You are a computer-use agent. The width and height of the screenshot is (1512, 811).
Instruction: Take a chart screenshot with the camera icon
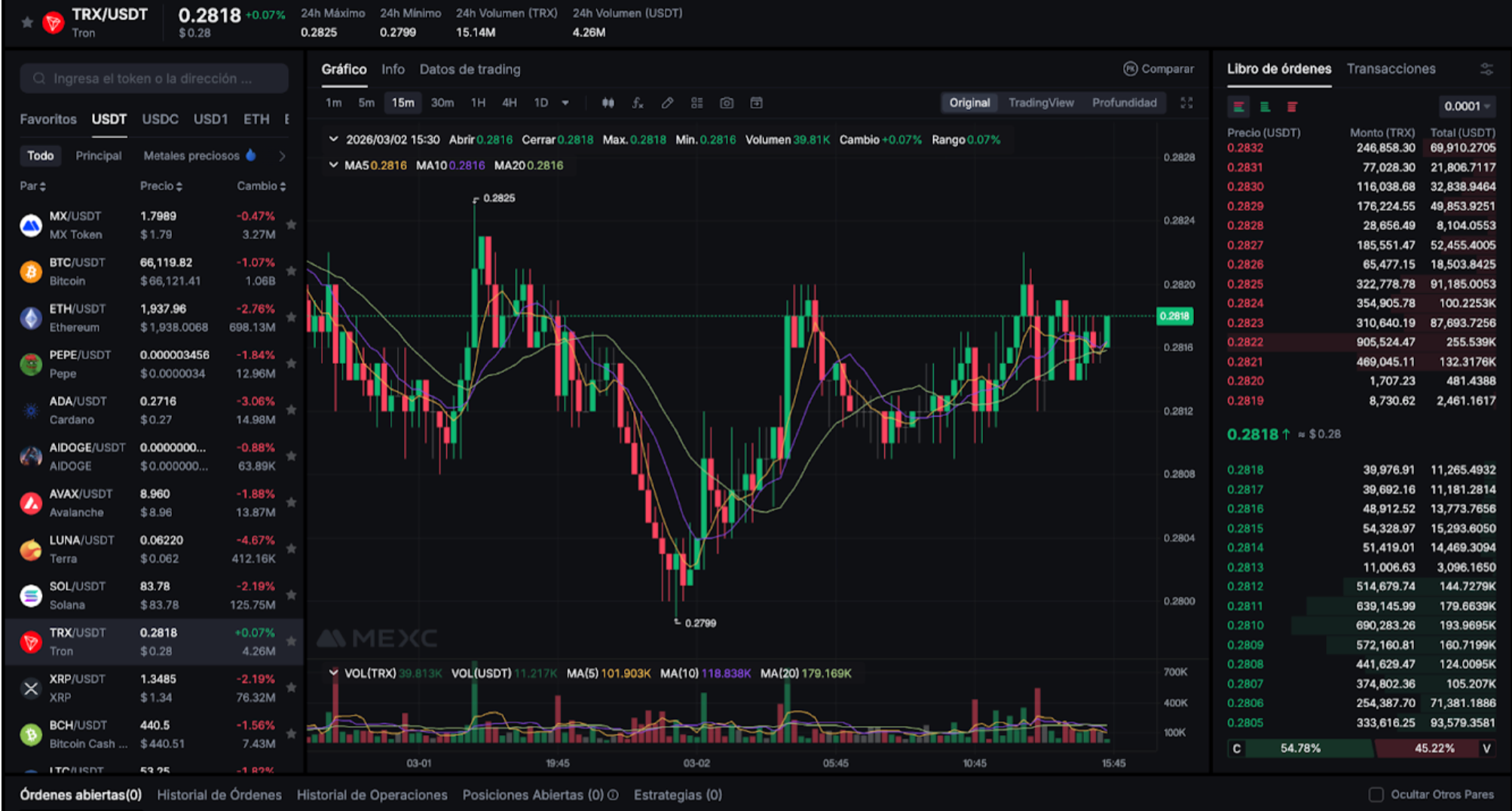tap(726, 103)
